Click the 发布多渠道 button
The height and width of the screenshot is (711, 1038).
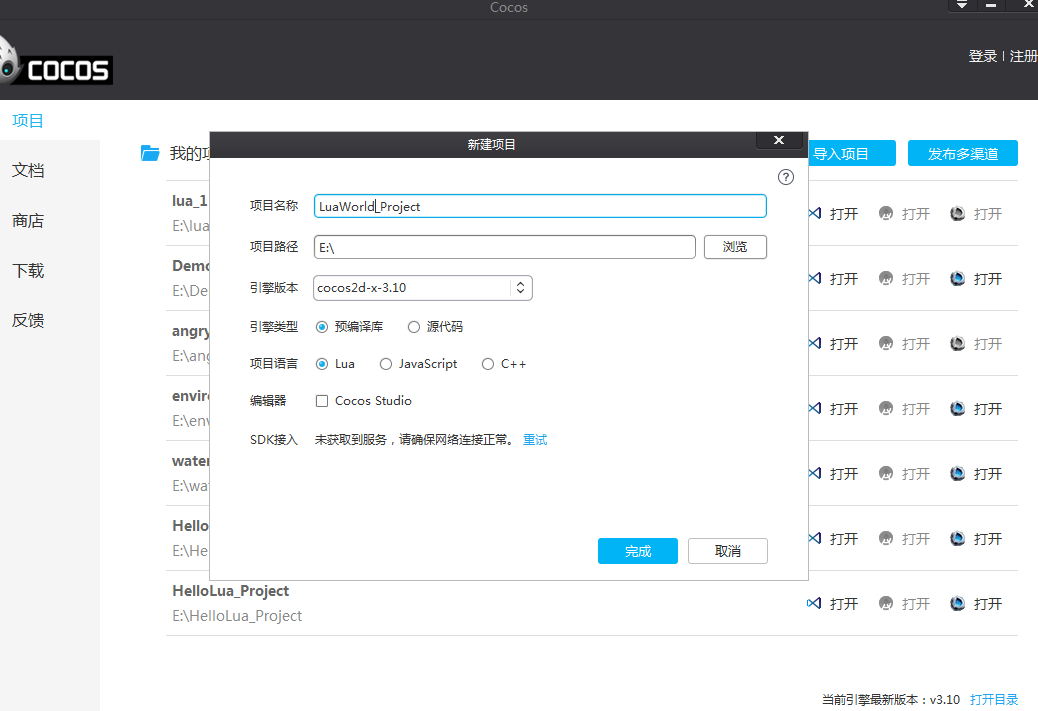963,154
